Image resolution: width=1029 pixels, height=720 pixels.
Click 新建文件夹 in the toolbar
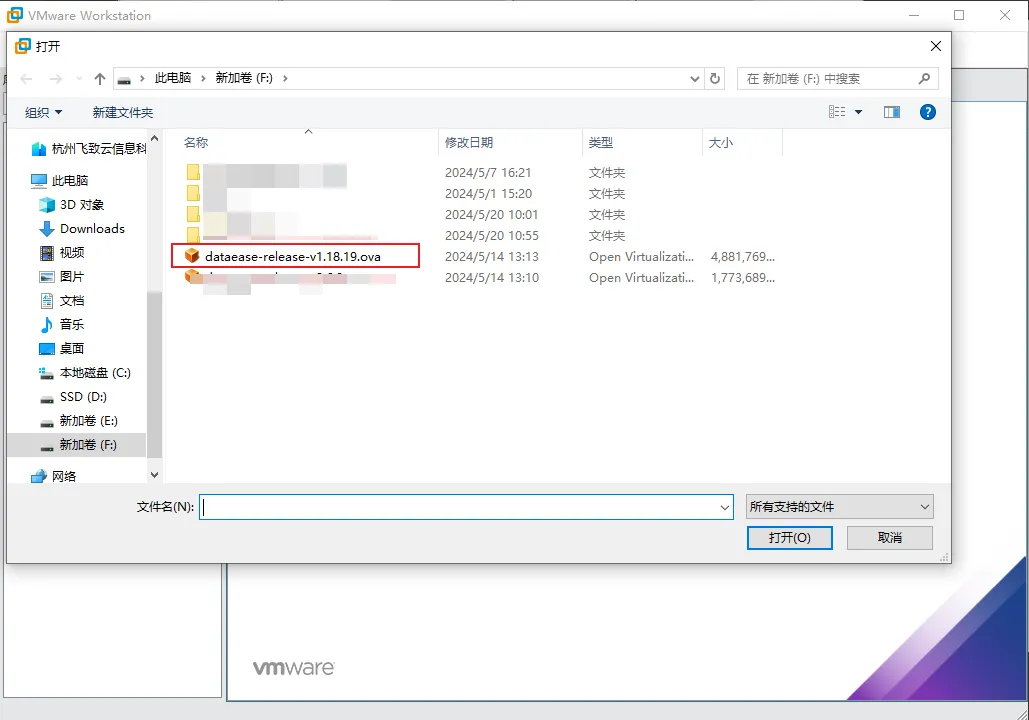pos(123,112)
